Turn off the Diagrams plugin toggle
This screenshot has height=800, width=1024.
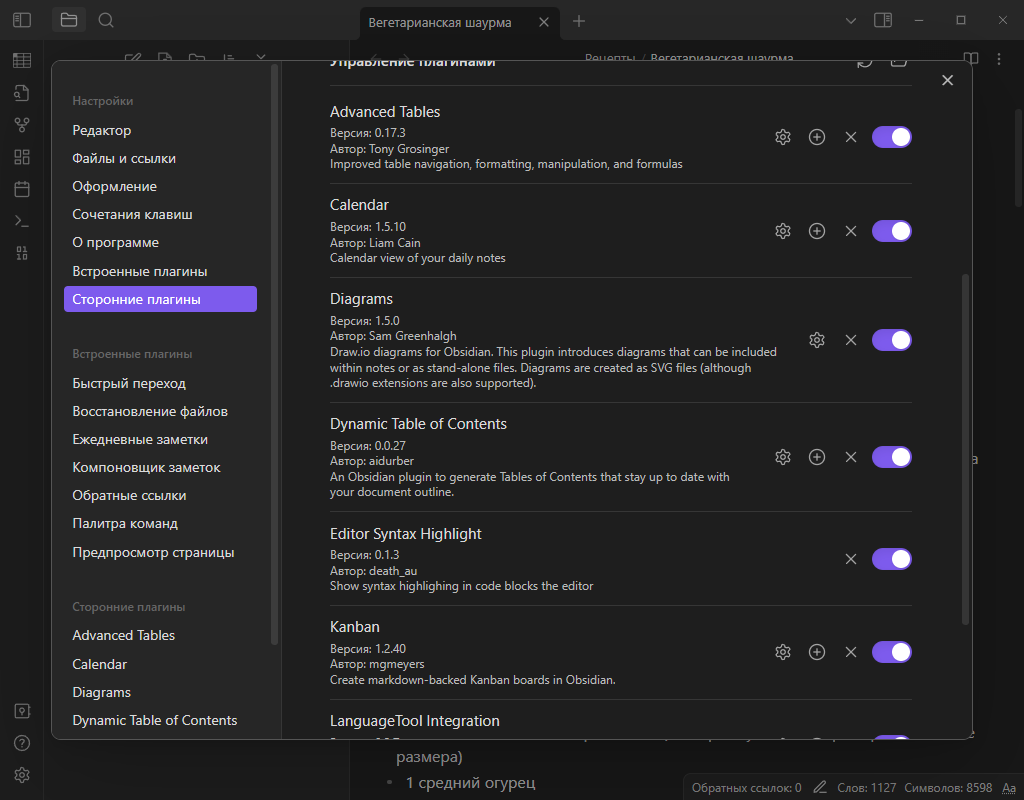point(891,340)
